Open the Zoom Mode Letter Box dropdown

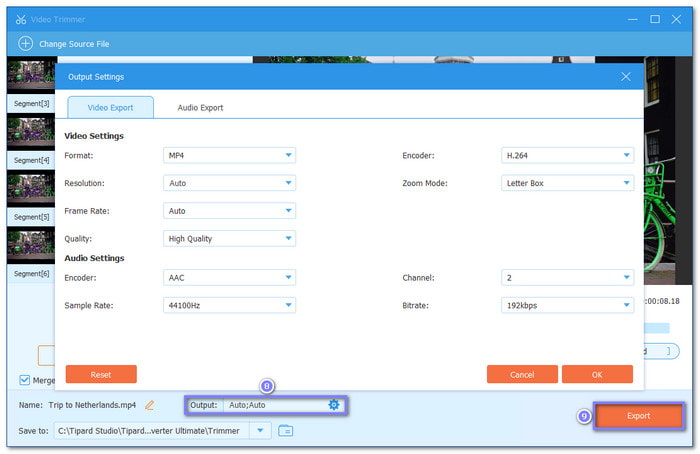pos(567,184)
